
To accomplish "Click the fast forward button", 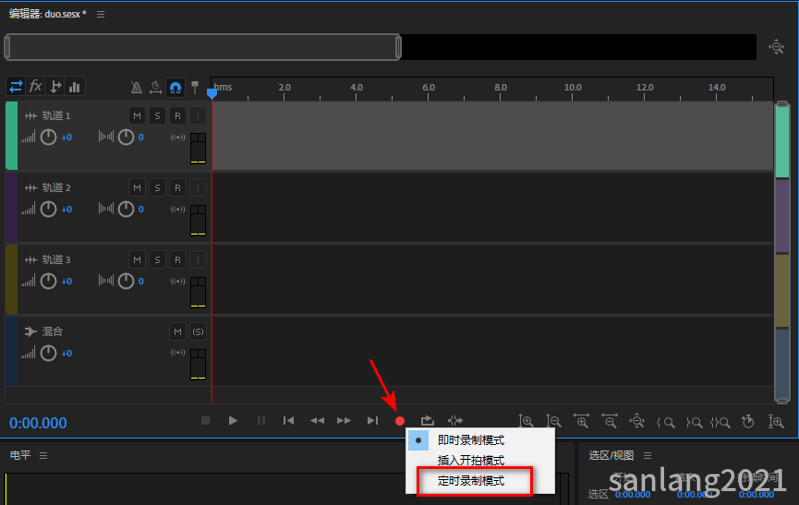I will pos(344,420).
